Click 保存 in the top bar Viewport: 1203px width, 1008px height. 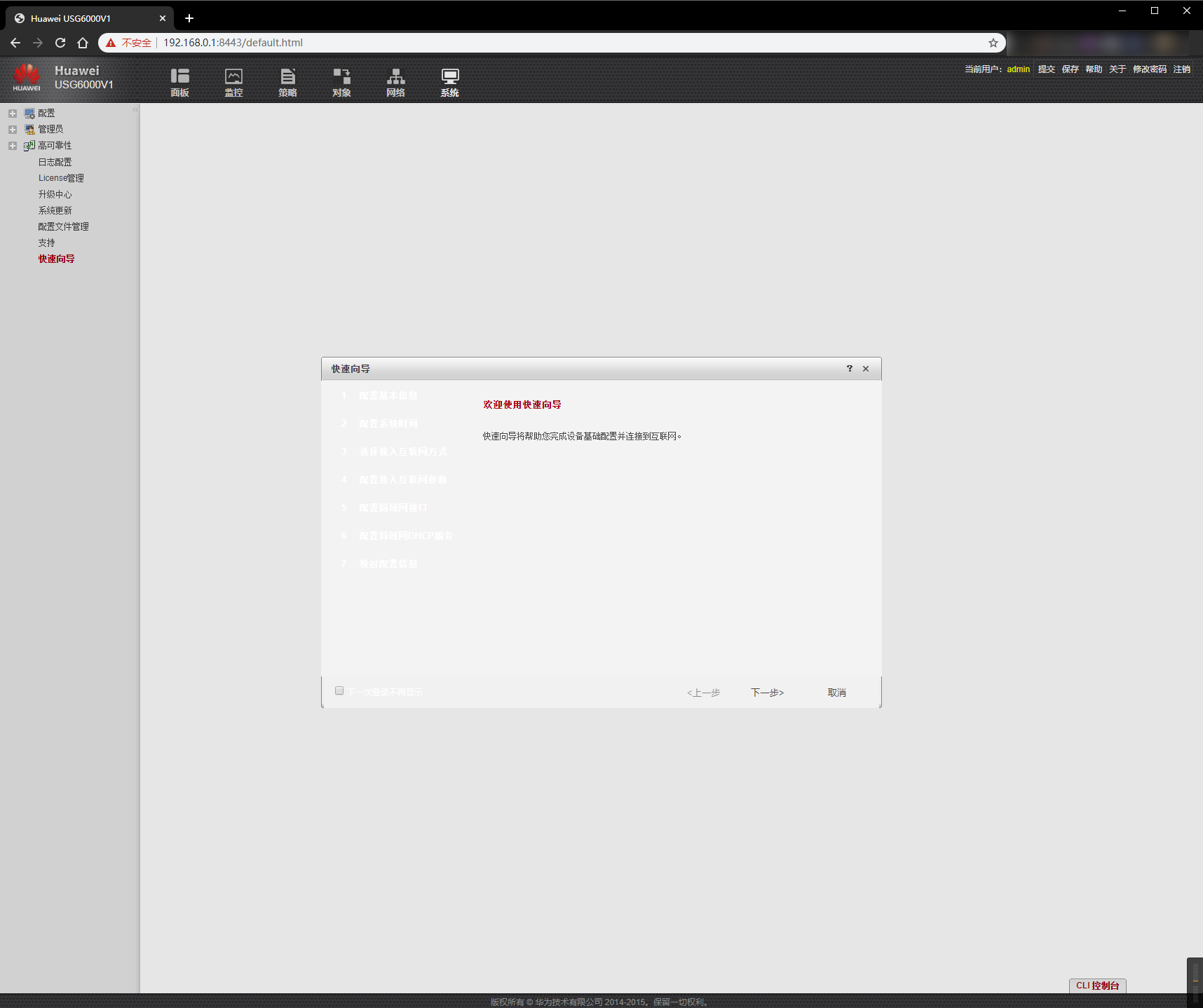coord(1070,69)
